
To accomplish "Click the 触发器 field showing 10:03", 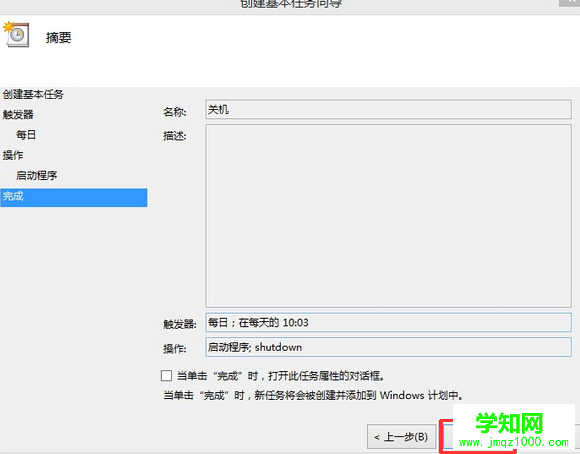I will tap(388, 323).
